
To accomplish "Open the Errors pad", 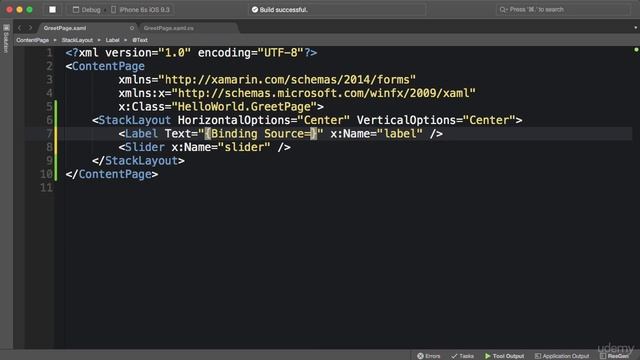I will point(429,356).
